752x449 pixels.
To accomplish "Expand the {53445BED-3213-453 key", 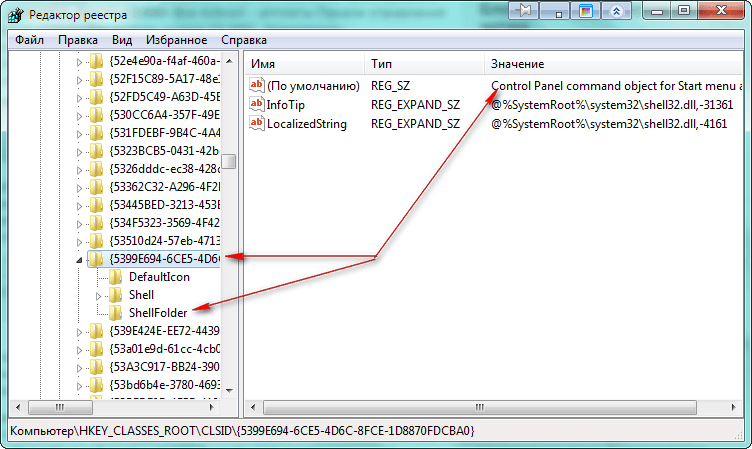I will click(x=79, y=206).
